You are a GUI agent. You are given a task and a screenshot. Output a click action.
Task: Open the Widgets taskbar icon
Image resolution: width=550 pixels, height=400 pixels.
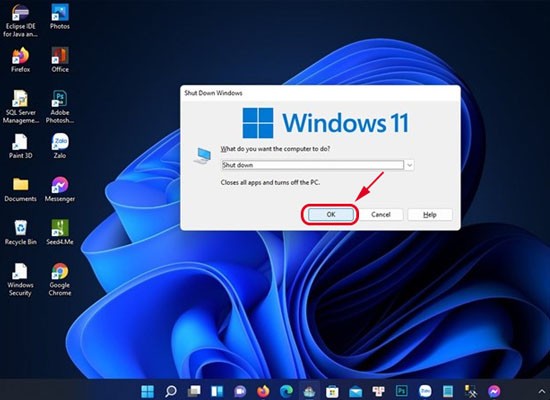(x=217, y=391)
